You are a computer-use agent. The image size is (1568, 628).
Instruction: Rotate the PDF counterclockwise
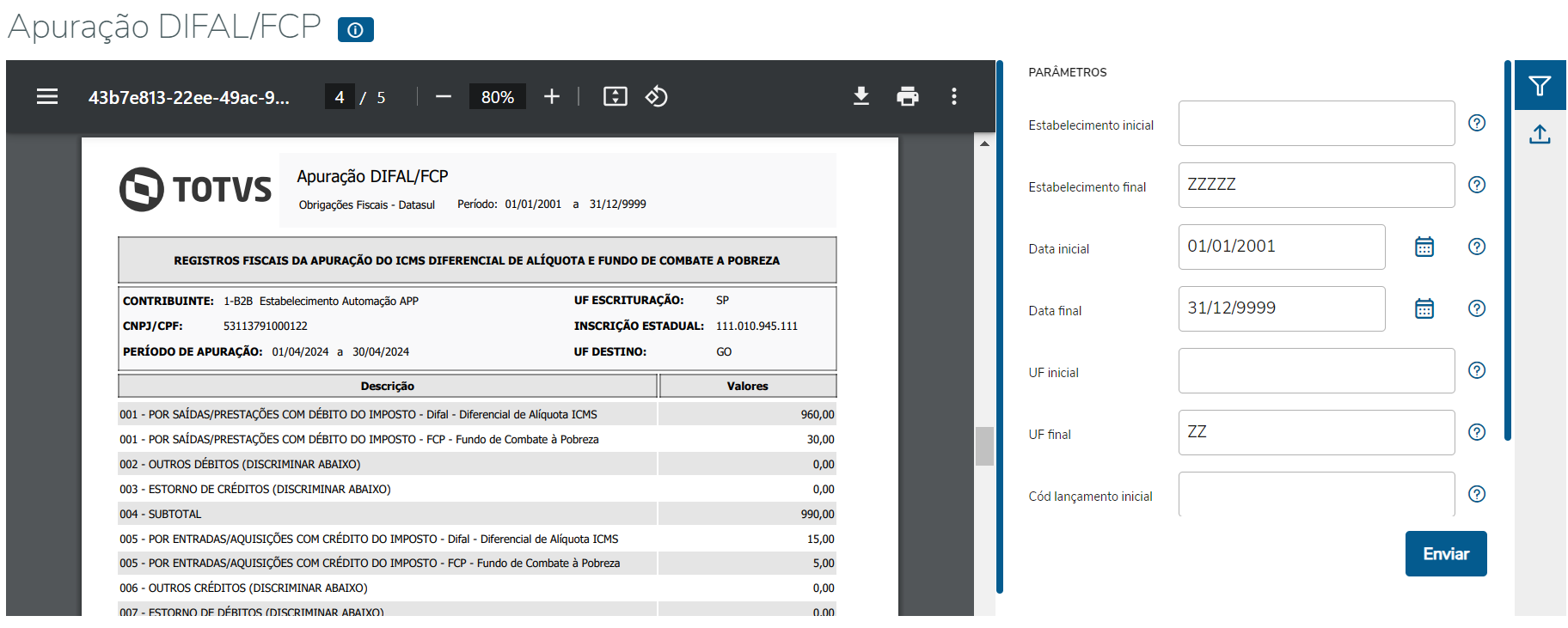pos(657,97)
